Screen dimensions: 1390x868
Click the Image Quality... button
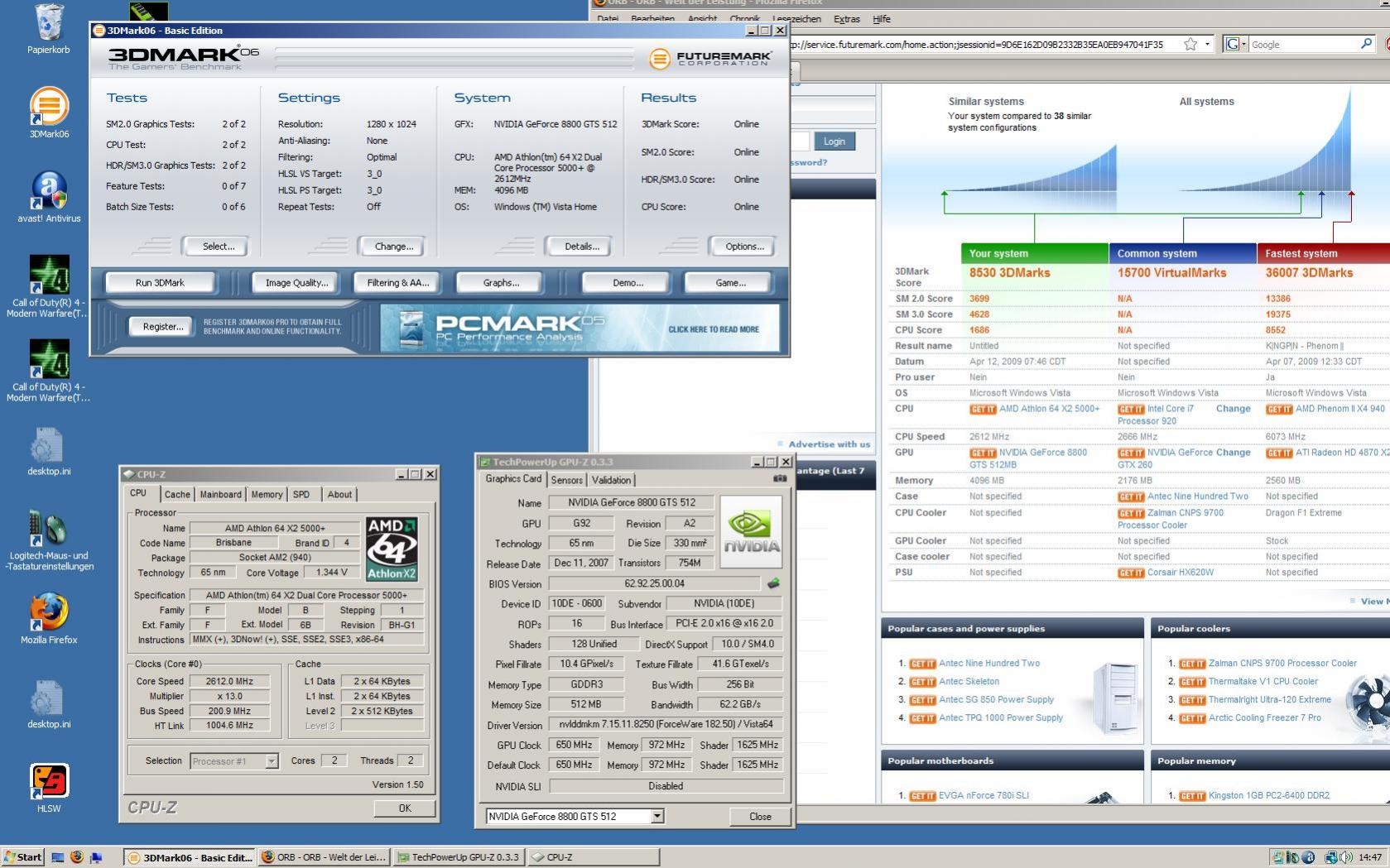296,283
